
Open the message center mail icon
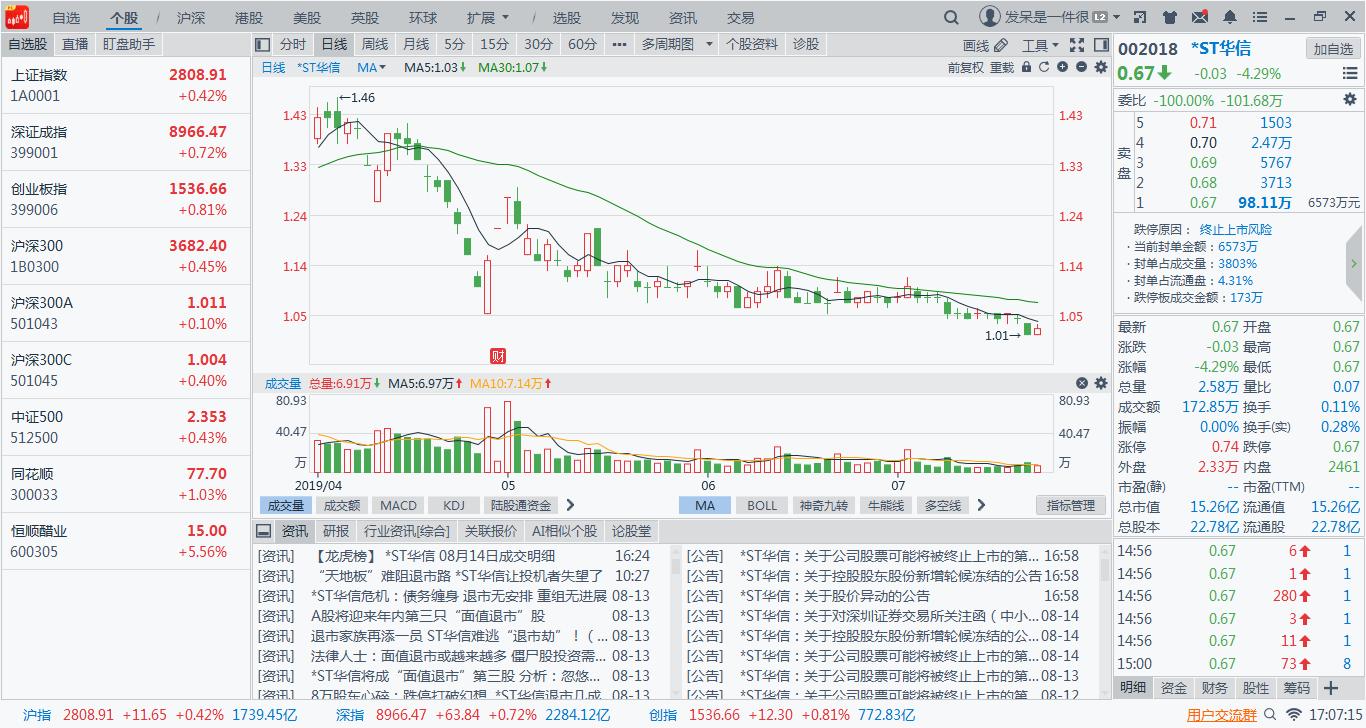(1199, 16)
